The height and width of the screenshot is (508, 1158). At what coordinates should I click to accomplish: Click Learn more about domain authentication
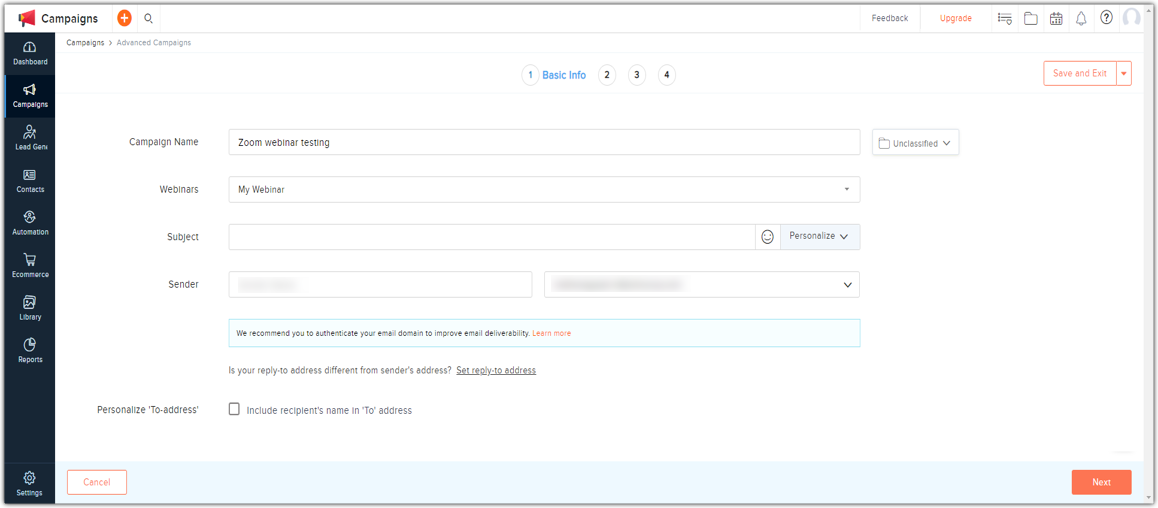click(552, 334)
